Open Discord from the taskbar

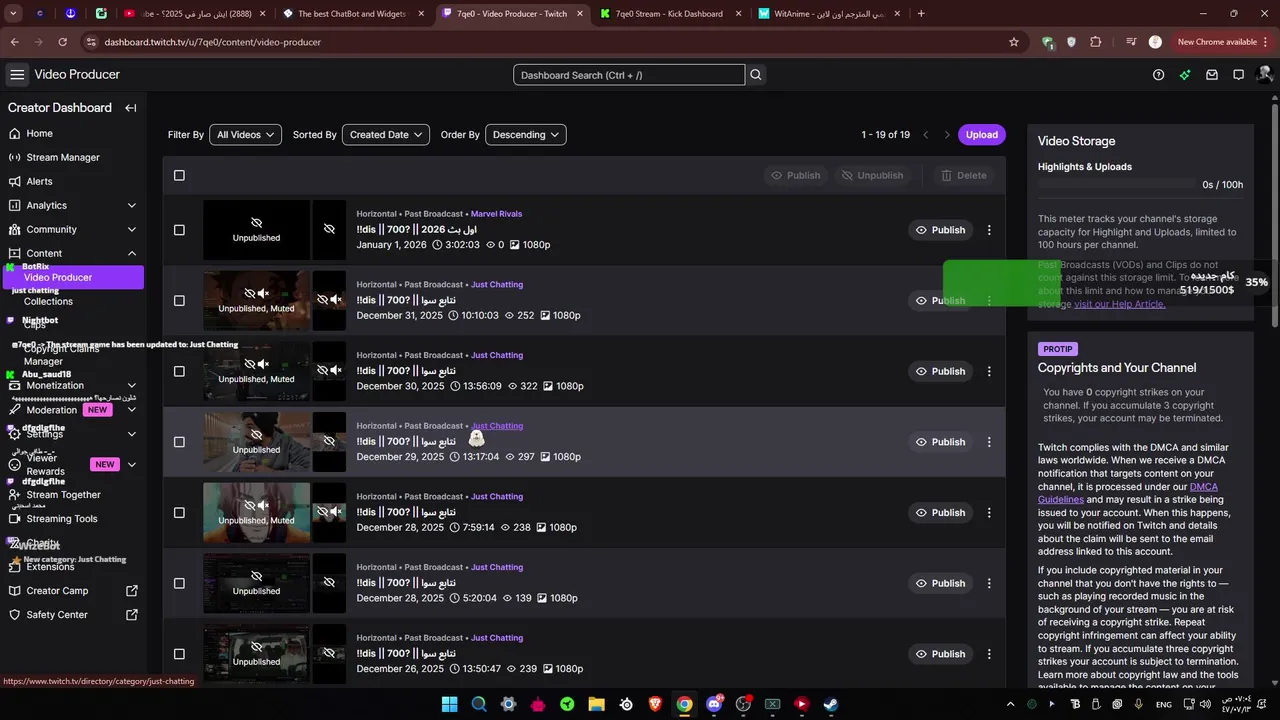(714, 704)
